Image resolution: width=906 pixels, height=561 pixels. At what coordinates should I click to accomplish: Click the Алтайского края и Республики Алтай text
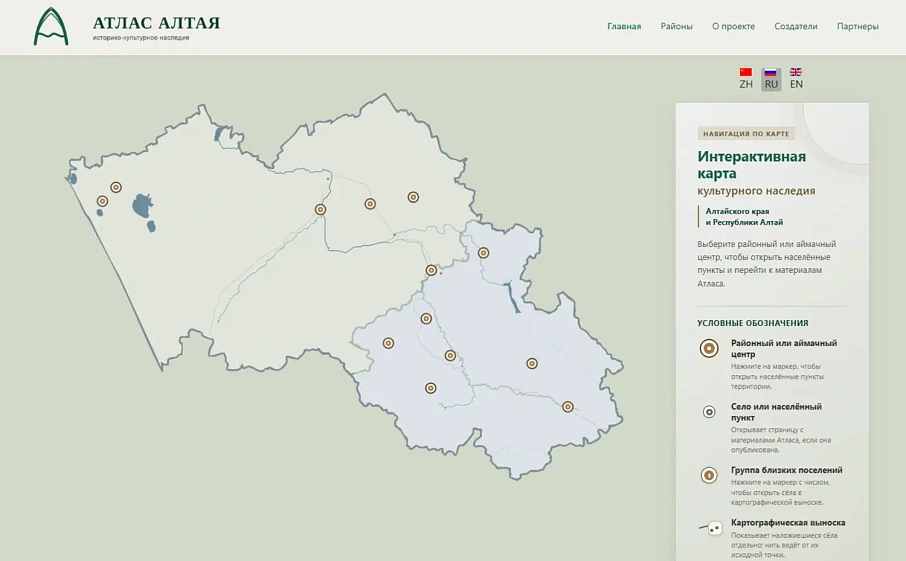tap(744, 217)
